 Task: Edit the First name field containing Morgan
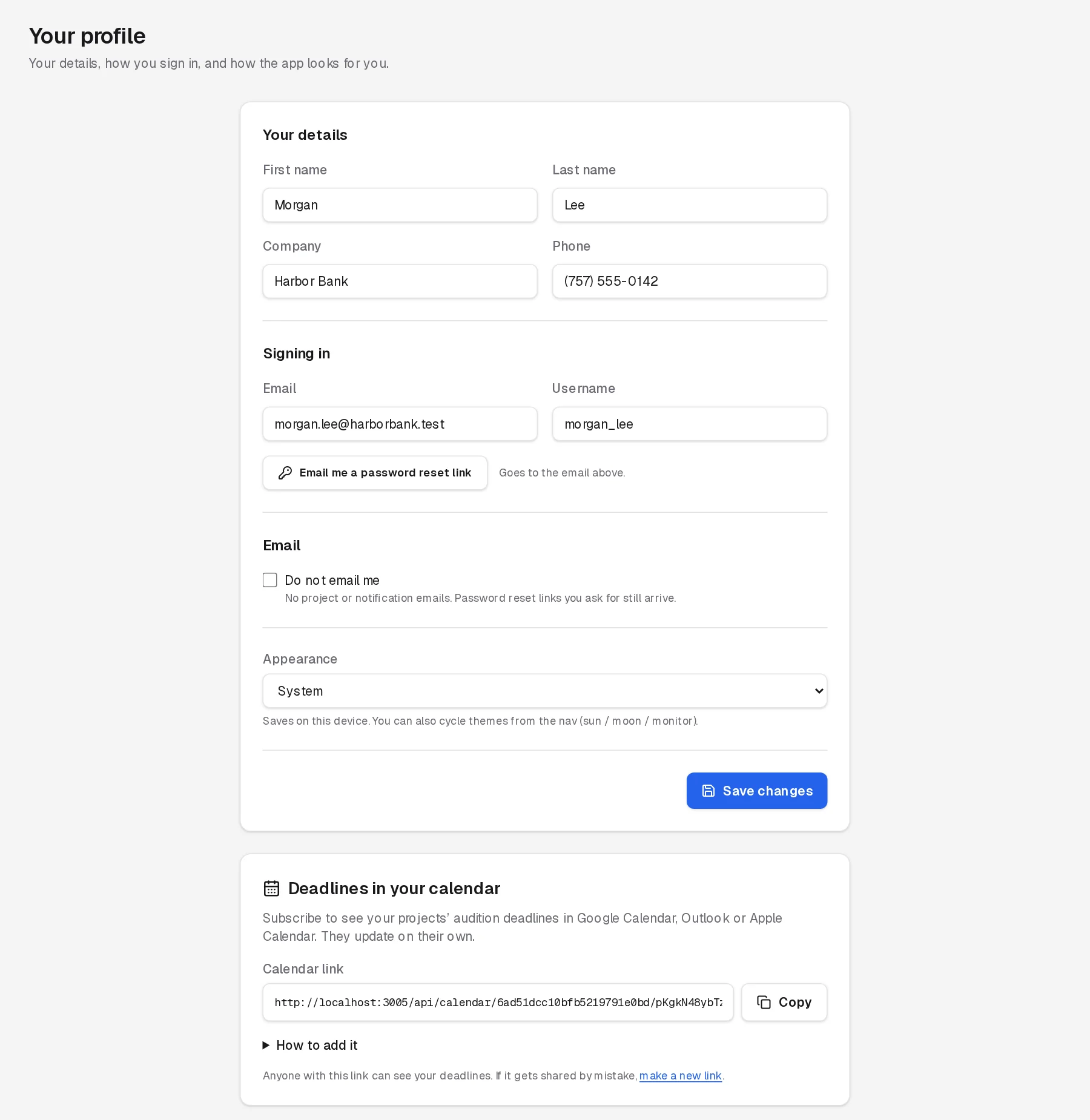pos(400,205)
